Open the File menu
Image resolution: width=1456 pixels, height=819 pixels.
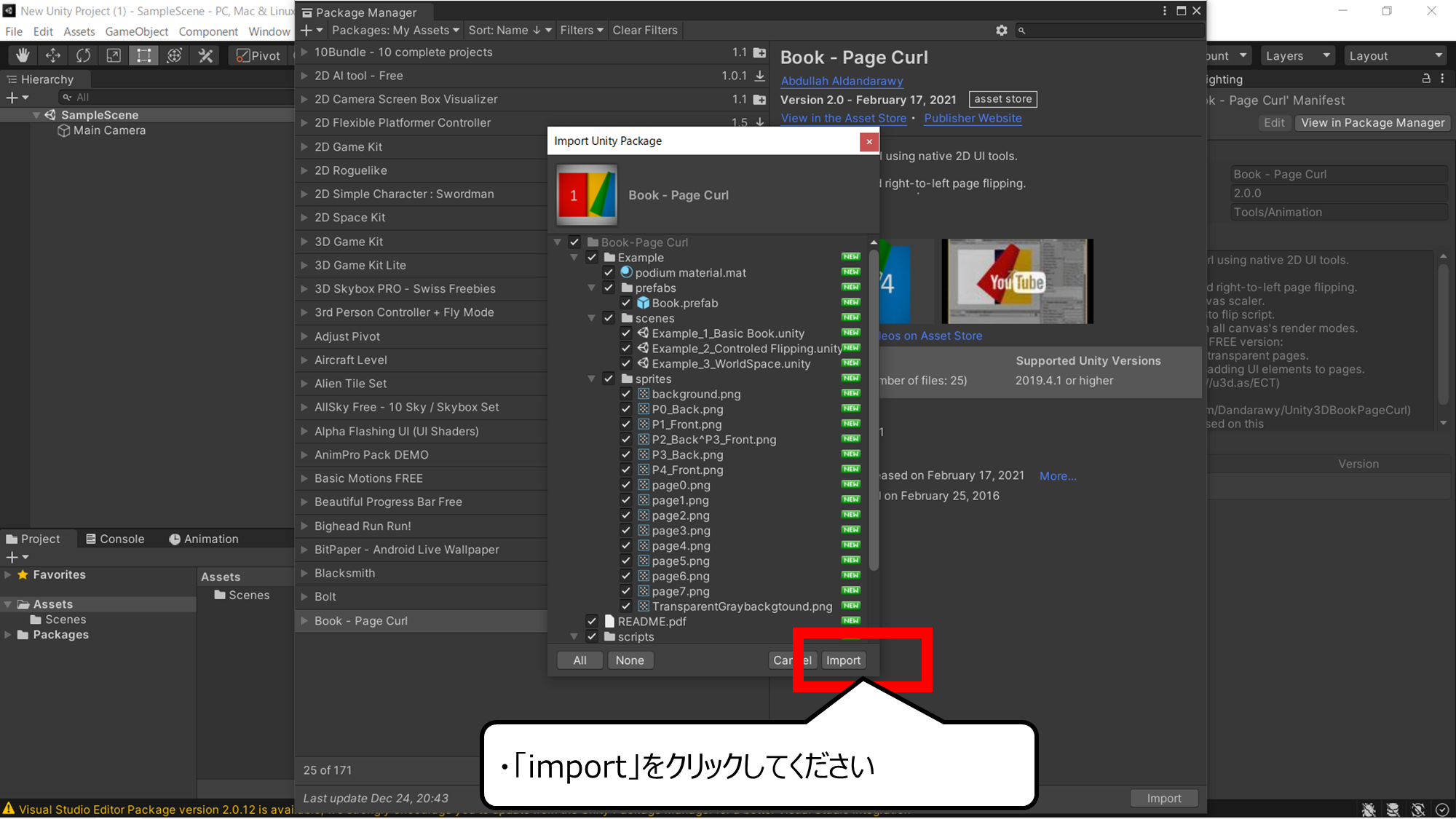click(14, 31)
